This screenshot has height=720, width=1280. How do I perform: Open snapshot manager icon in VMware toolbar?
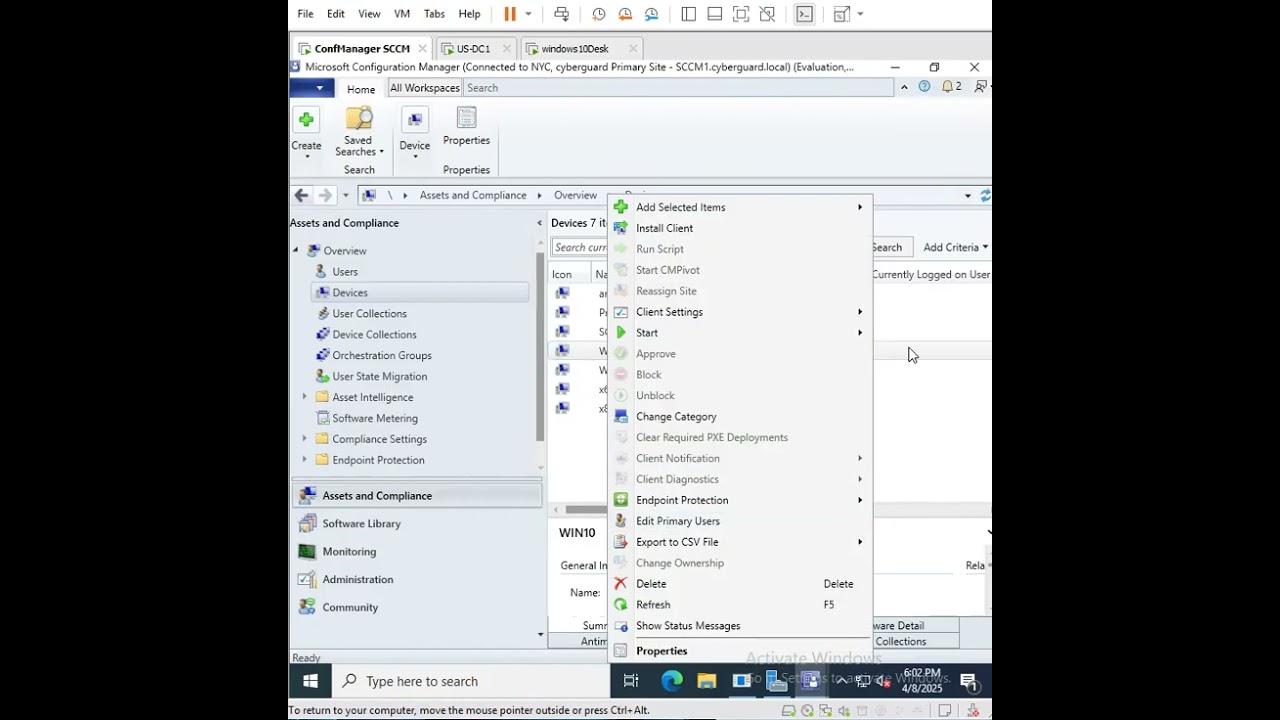[652, 14]
